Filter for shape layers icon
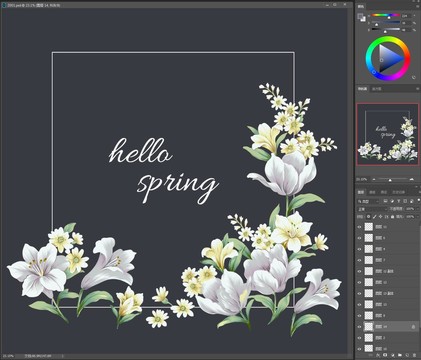This screenshot has height=360, width=421. click(405, 201)
